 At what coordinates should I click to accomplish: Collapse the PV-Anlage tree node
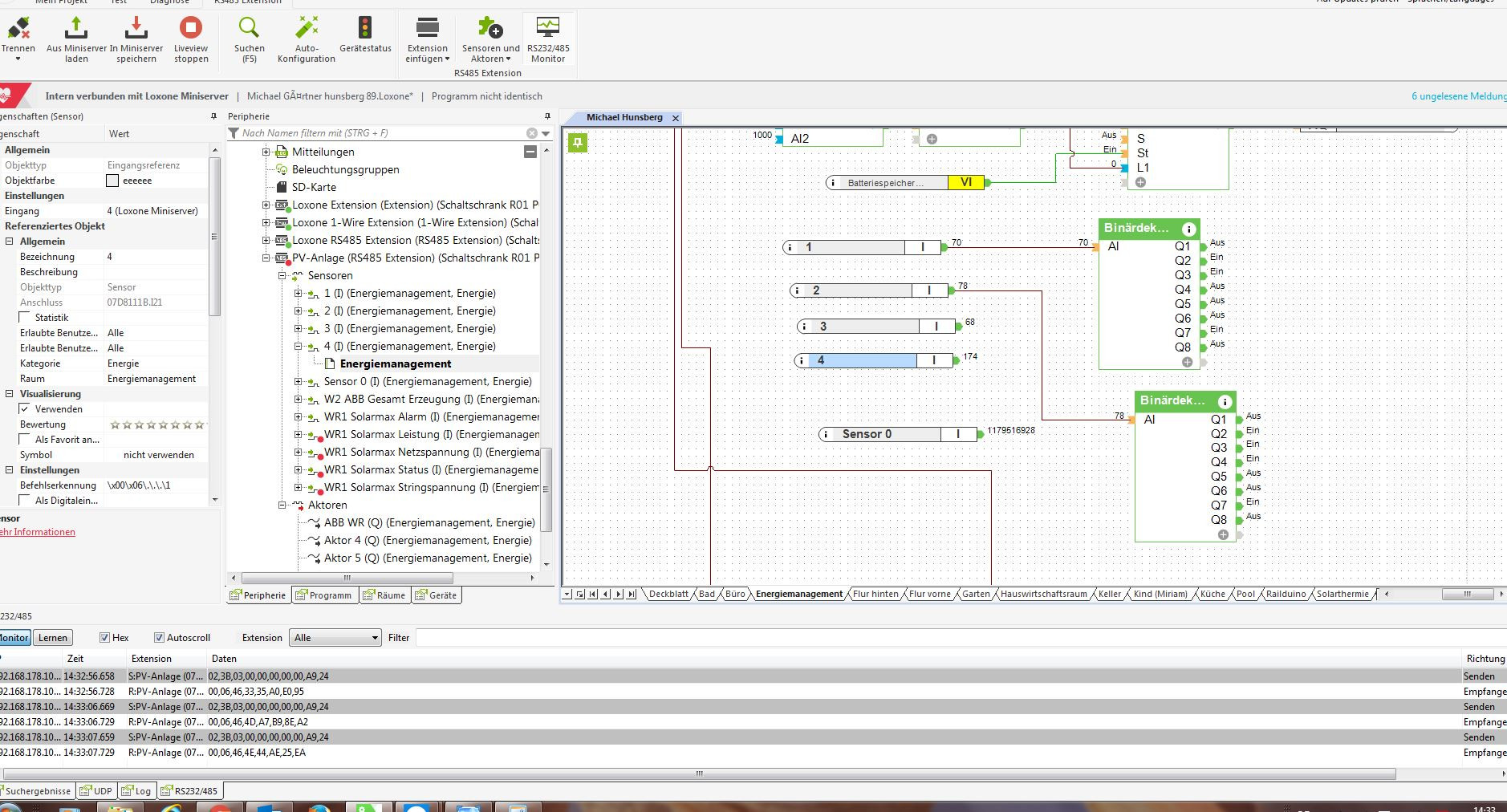tap(266, 258)
